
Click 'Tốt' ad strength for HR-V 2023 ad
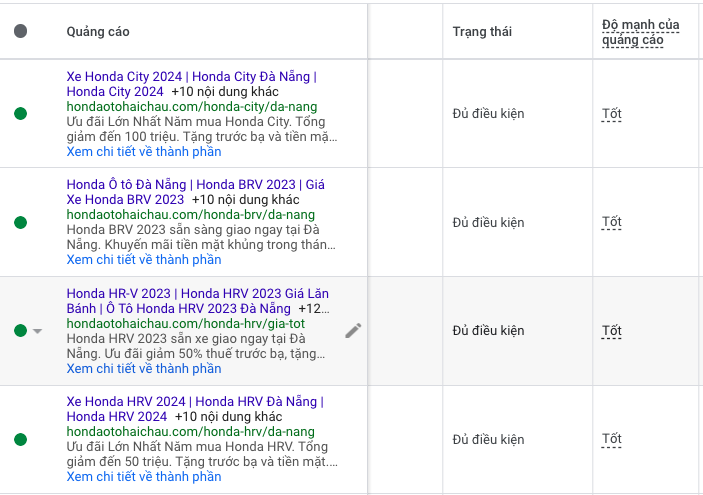[x=611, y=331]
